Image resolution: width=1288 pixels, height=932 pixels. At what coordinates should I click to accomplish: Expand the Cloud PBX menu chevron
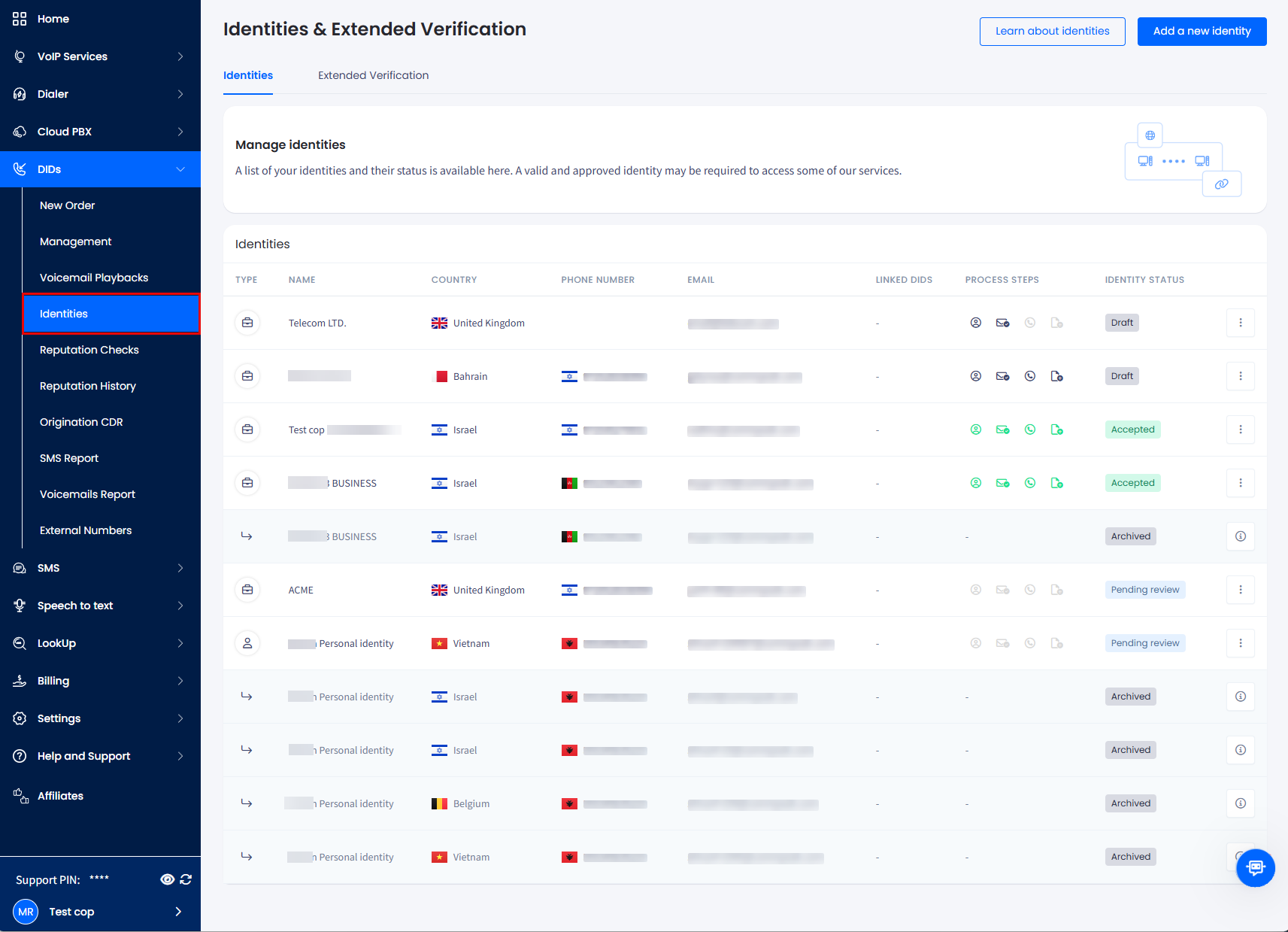(x=180, y=132)
